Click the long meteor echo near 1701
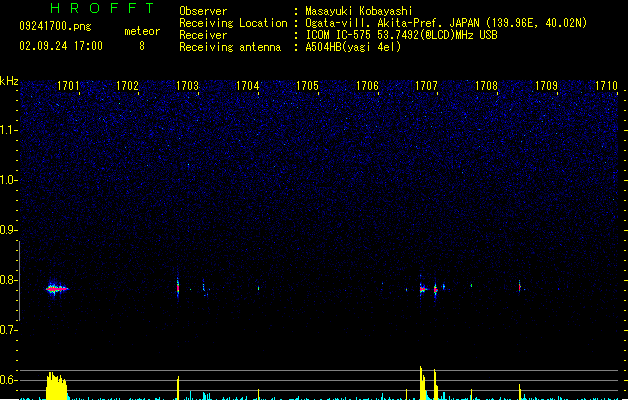Screen dimensions: 629x400 57,288
